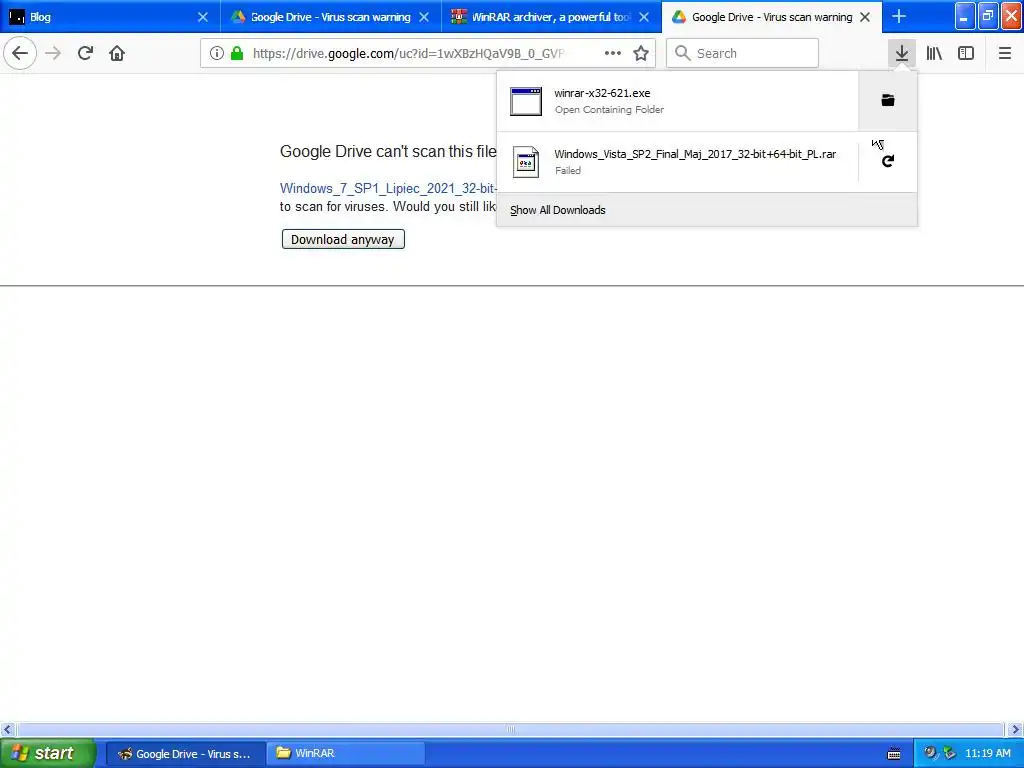Open the Library bookshelf icon

(934, 53)
